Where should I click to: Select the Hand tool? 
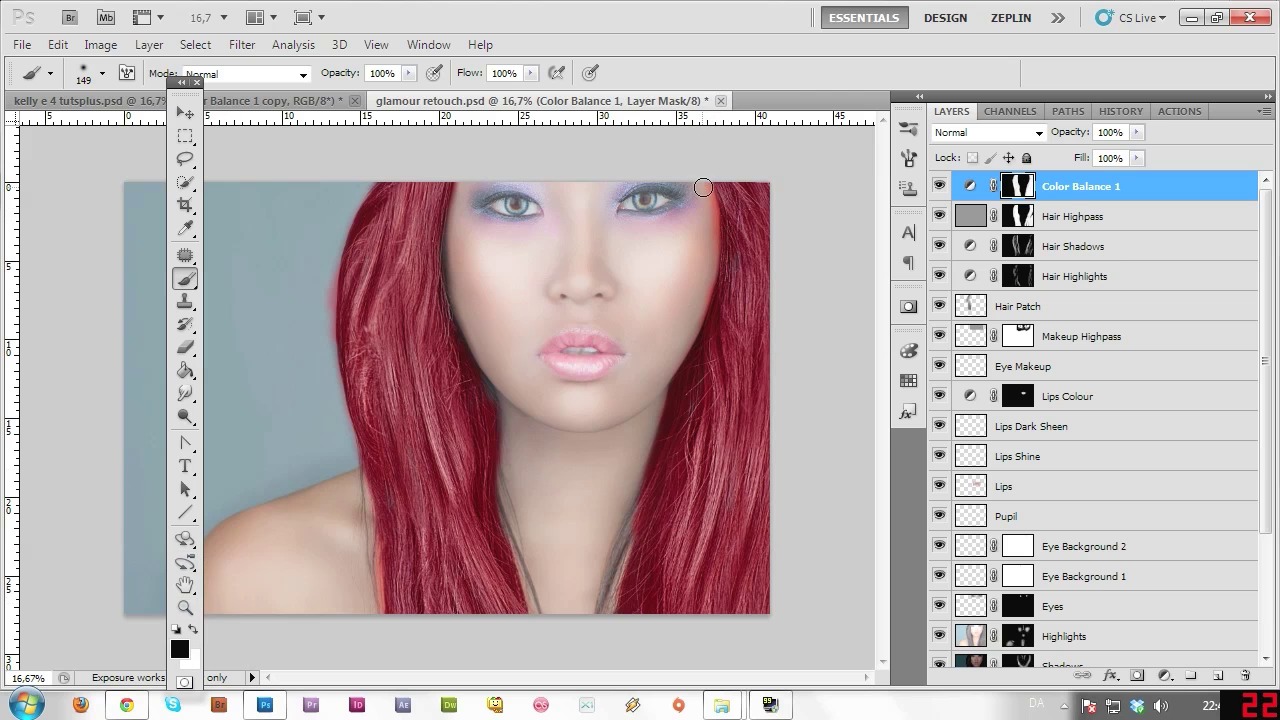(x=185, y=585)
